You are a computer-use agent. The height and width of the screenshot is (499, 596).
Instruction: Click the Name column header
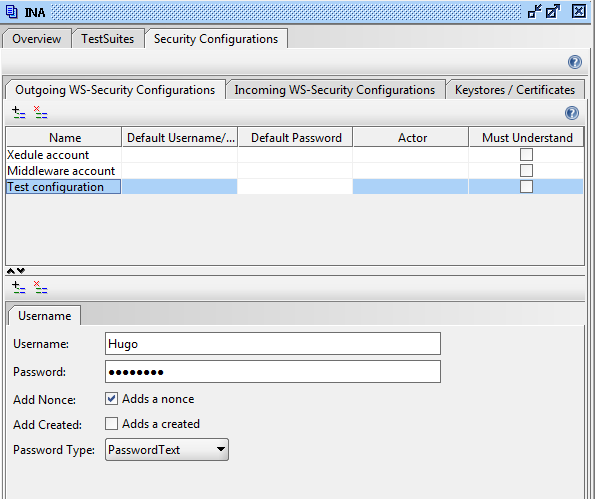[64, 138]
